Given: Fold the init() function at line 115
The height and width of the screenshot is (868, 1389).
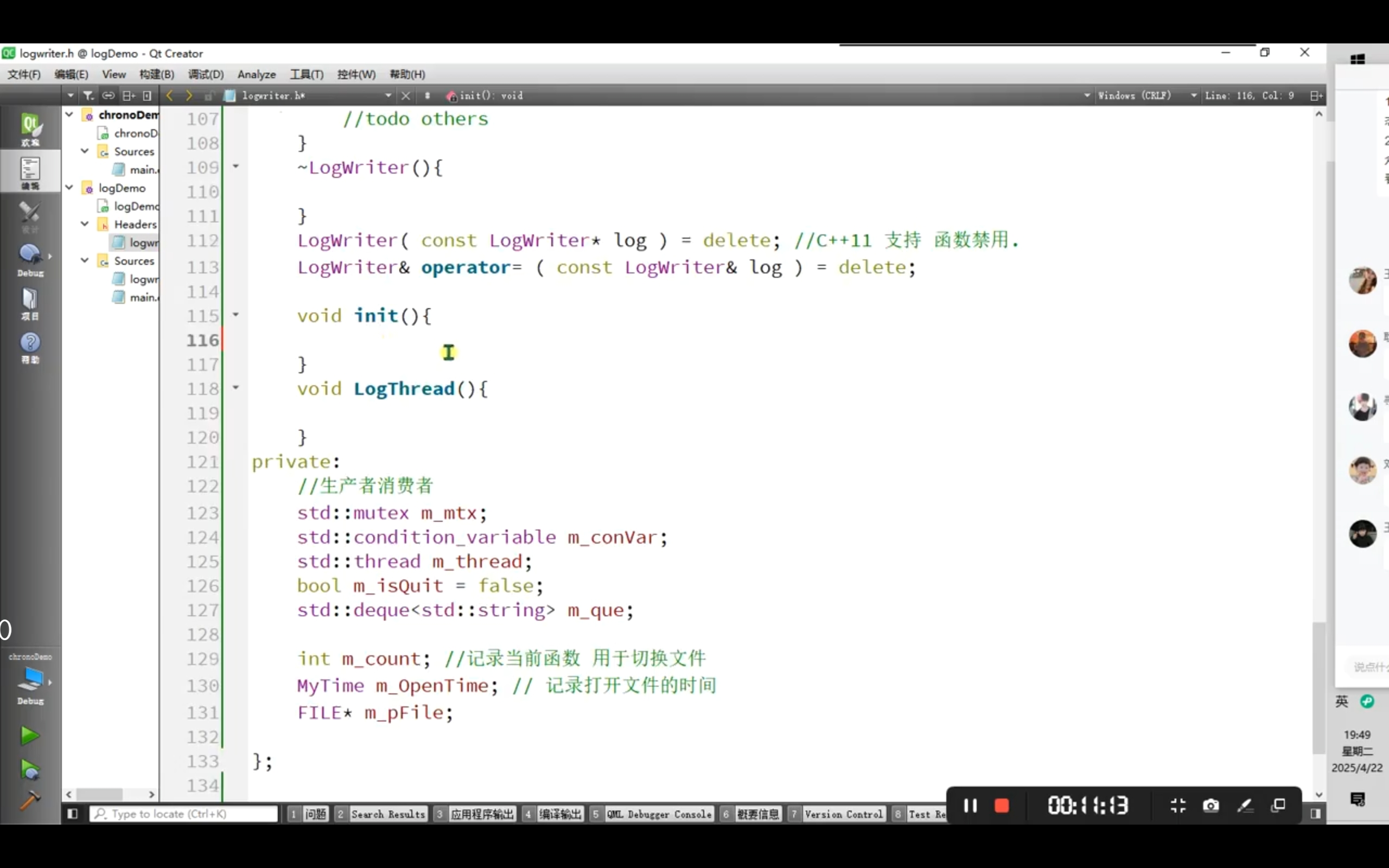Looking at the screenshot, I should point(235,315).
